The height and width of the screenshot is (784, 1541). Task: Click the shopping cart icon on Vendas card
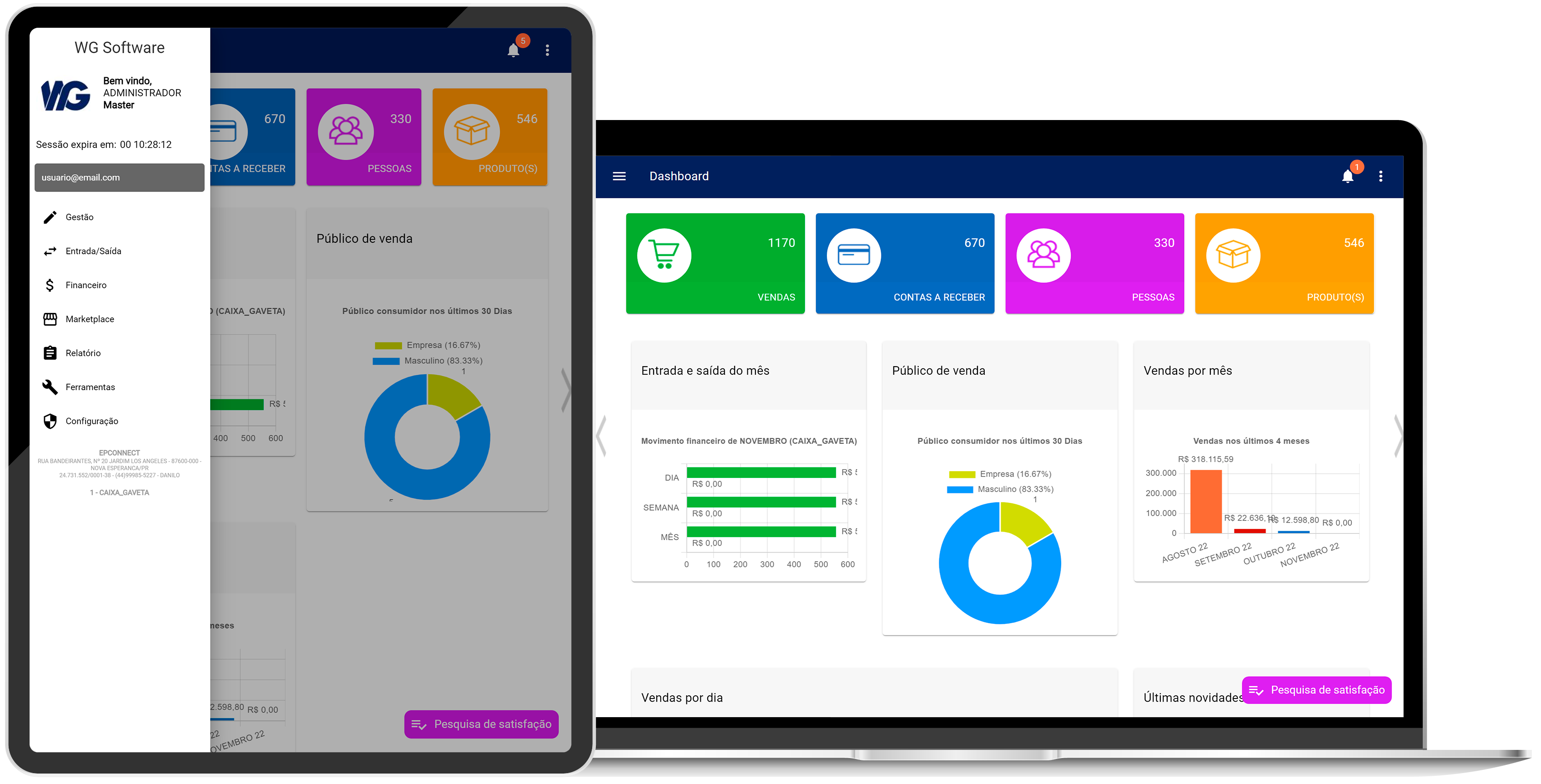tap(664, 256)
